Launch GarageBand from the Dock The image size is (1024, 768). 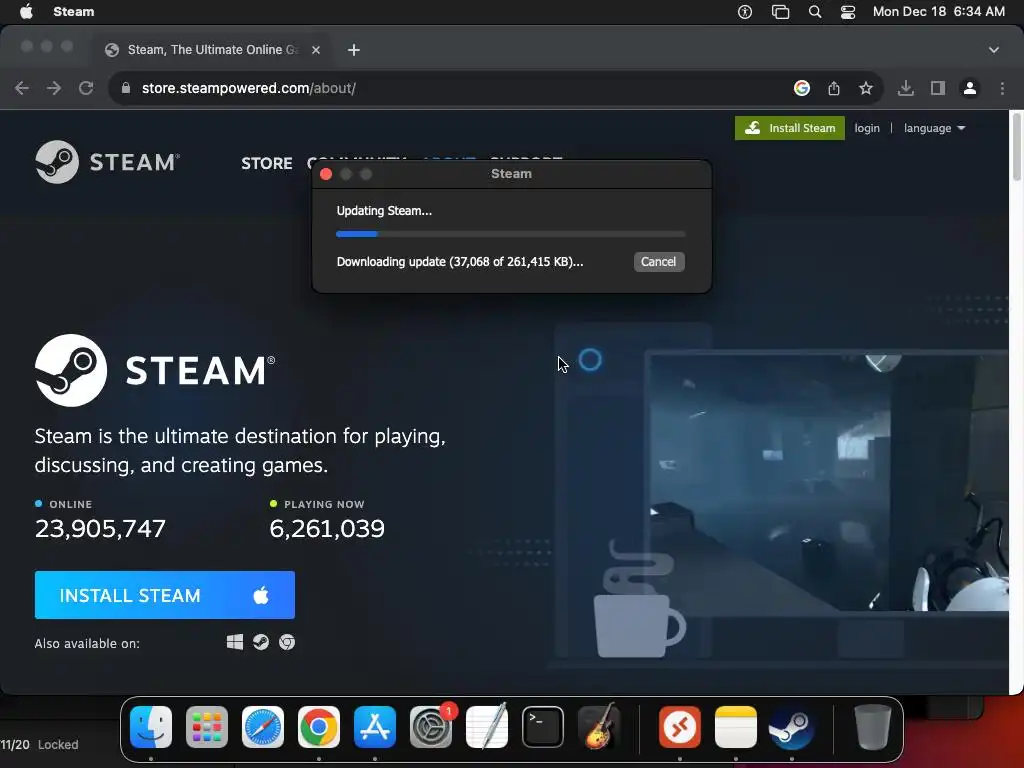coord(599,726)
